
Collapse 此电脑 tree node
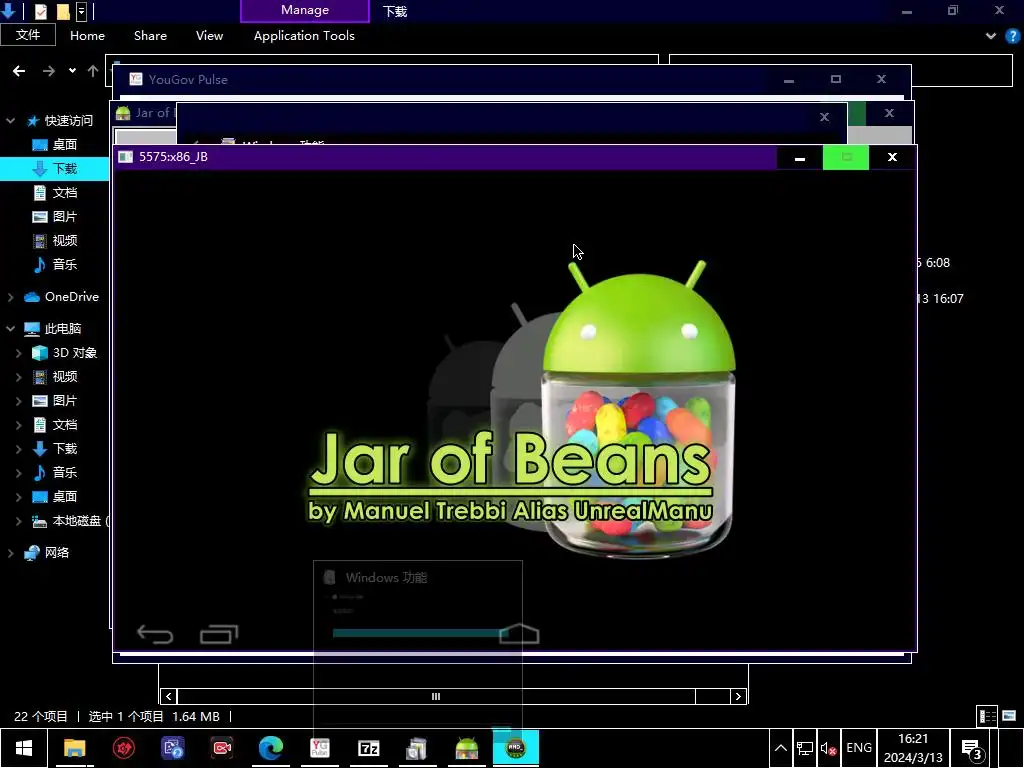click(10, 328)
